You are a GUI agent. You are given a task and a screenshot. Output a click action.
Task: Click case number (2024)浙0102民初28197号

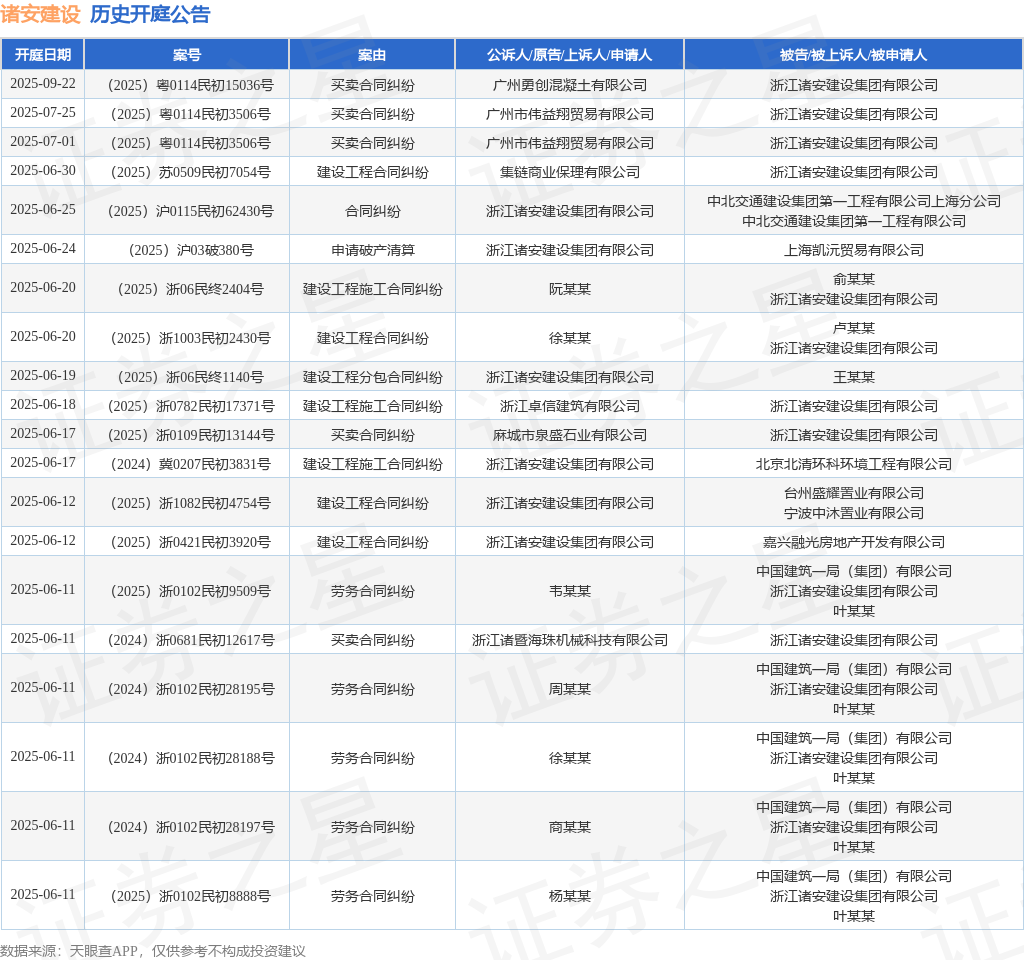[190, 827]
